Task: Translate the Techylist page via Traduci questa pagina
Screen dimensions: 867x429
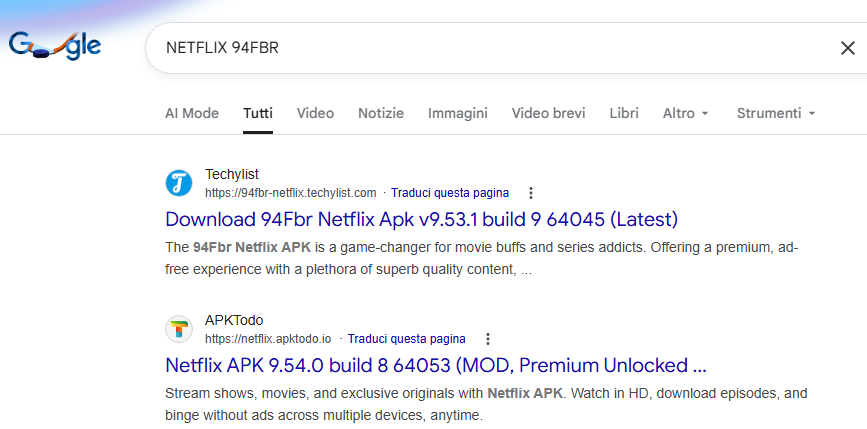Action: click(x=450, y=193)
